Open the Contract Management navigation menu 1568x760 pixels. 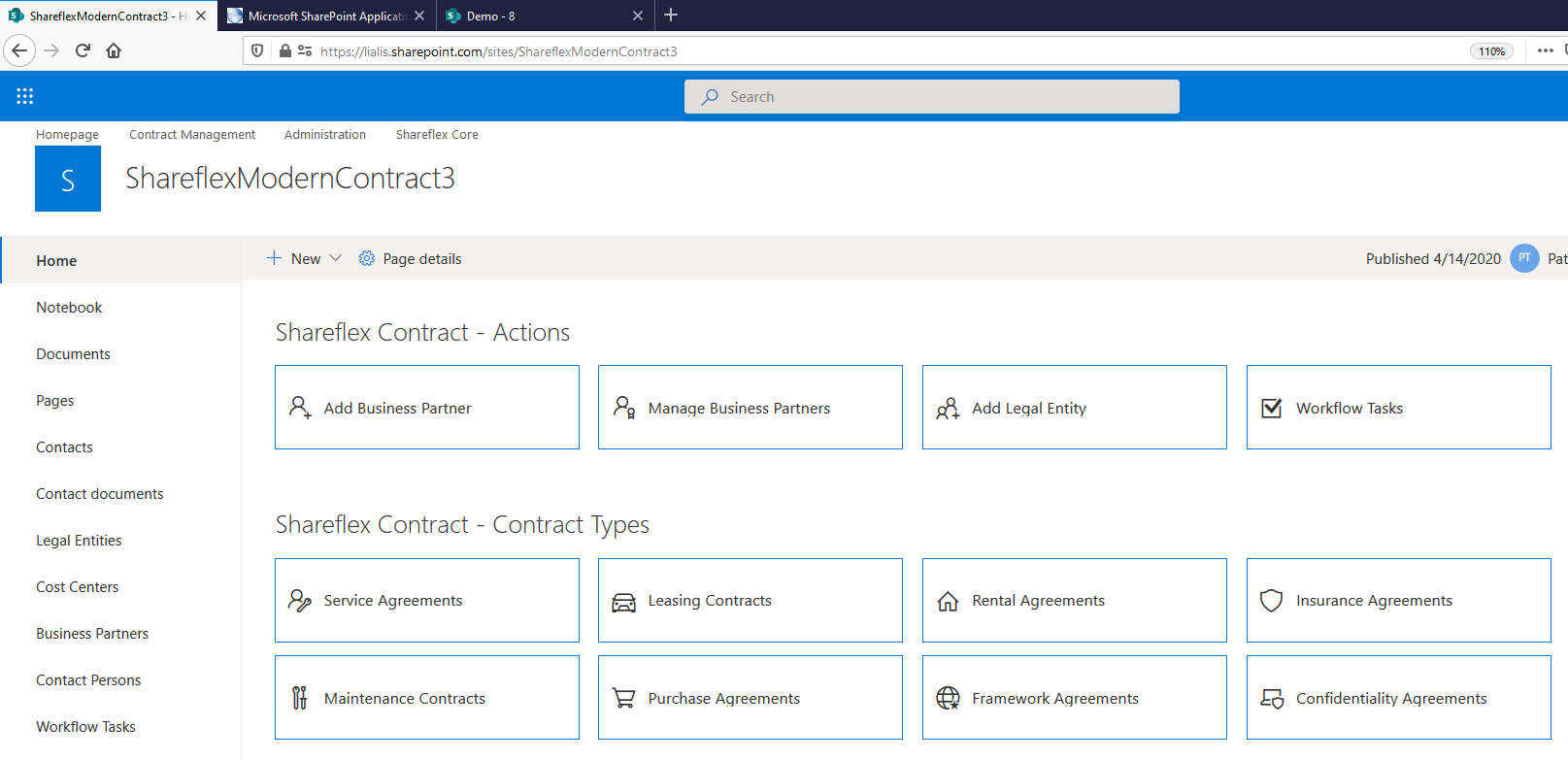[x=192, y=134]
